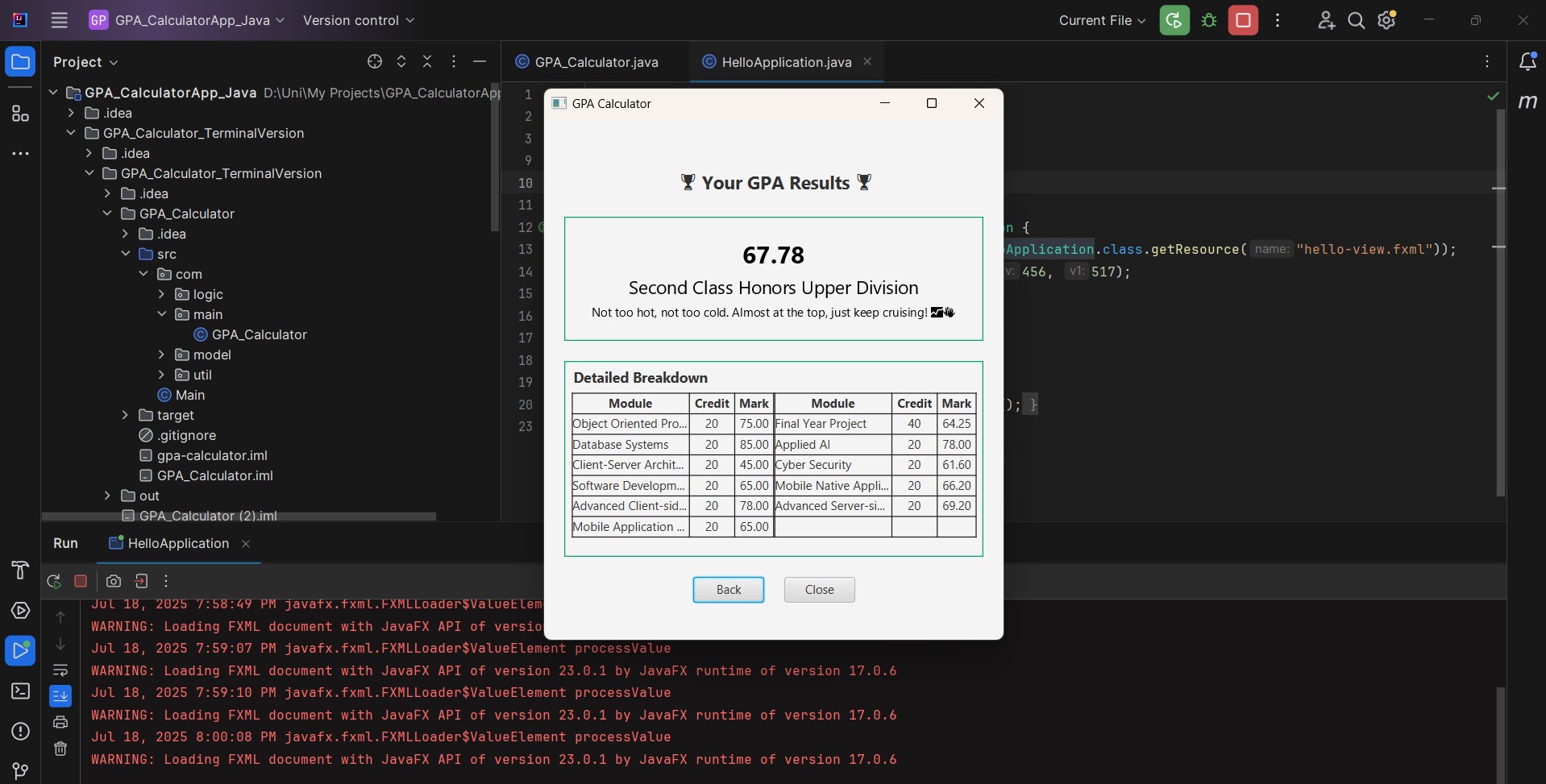
Task: Debug the current file using the bug icon
Action: click(1208, 20)
